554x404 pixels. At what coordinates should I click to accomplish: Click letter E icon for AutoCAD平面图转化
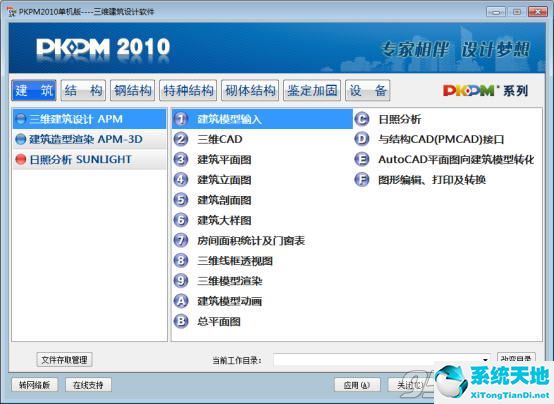coord(361,159)
